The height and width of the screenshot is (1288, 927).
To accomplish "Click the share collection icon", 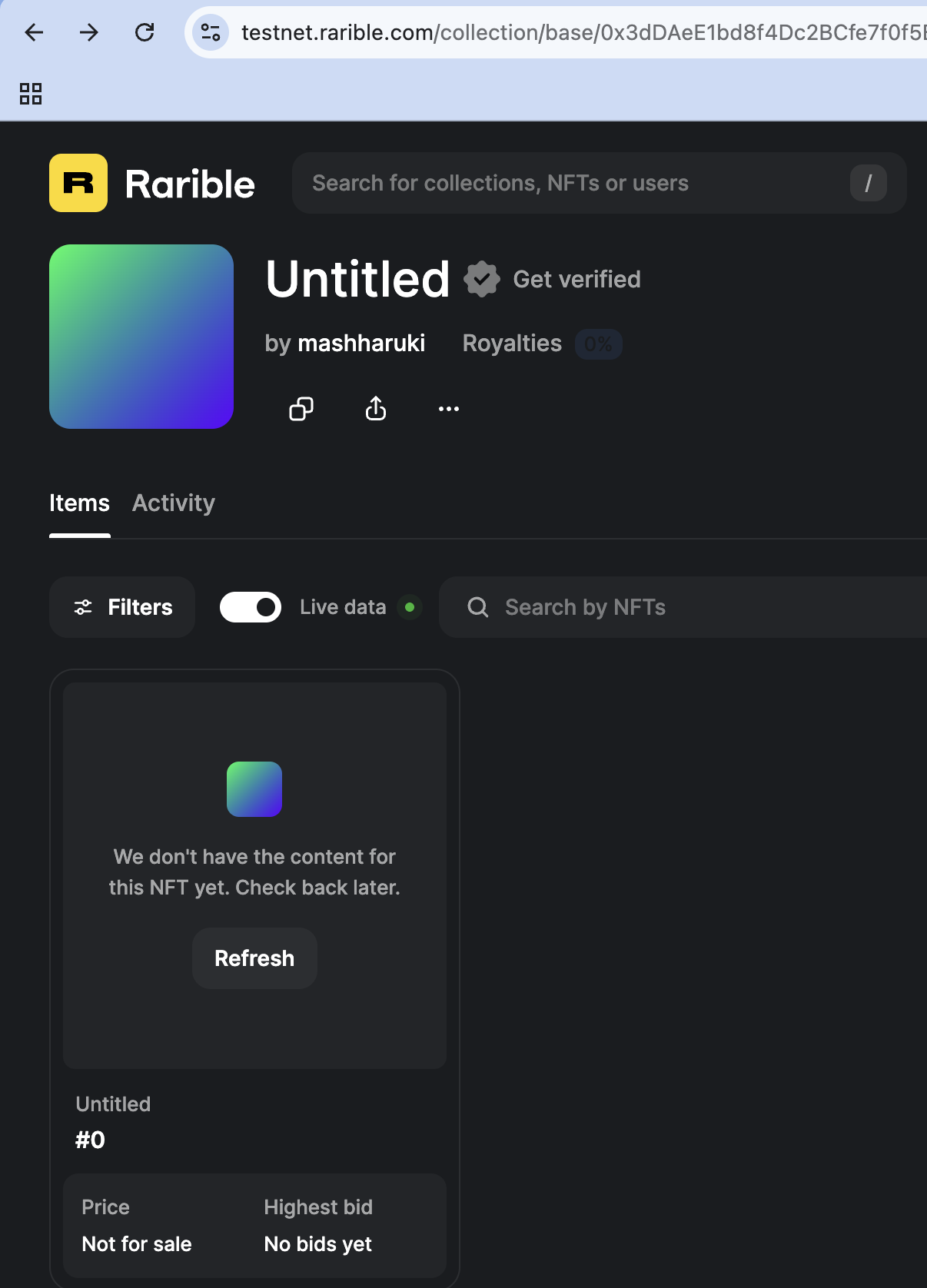I will [x=376, y=409].
